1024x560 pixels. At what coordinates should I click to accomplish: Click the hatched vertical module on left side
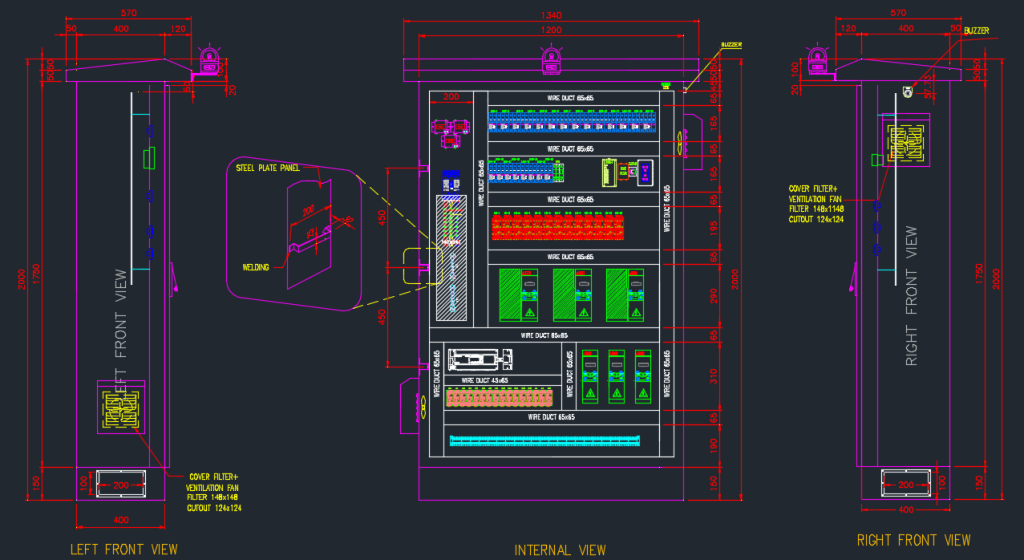pos(452,258)
